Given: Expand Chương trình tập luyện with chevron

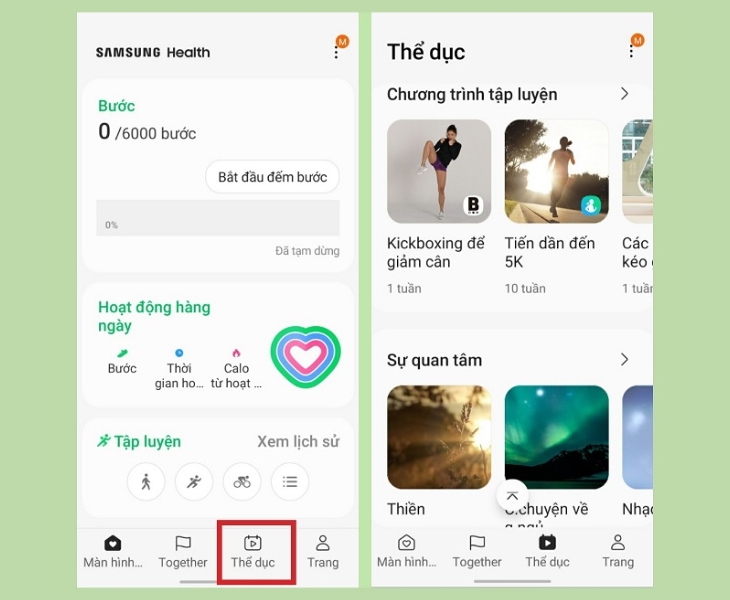Looking at the screenshot, I should pos(625,94).
